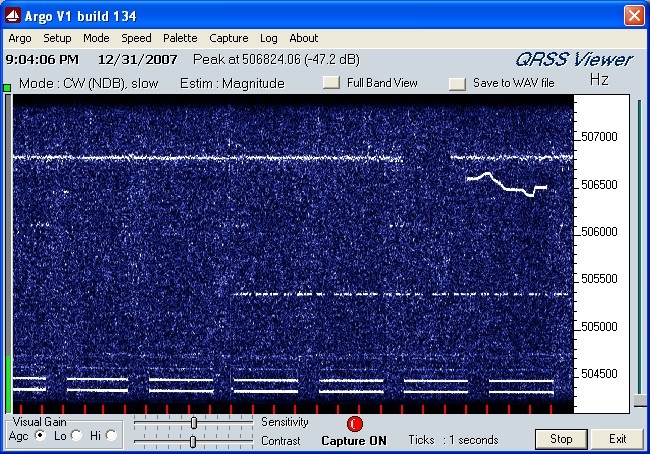Select the Hi visual gain option

[111, 435]
